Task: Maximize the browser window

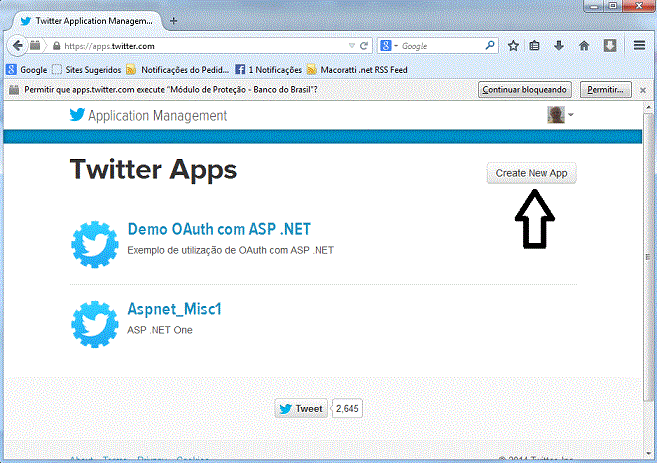Action: (x=613, y=6)
